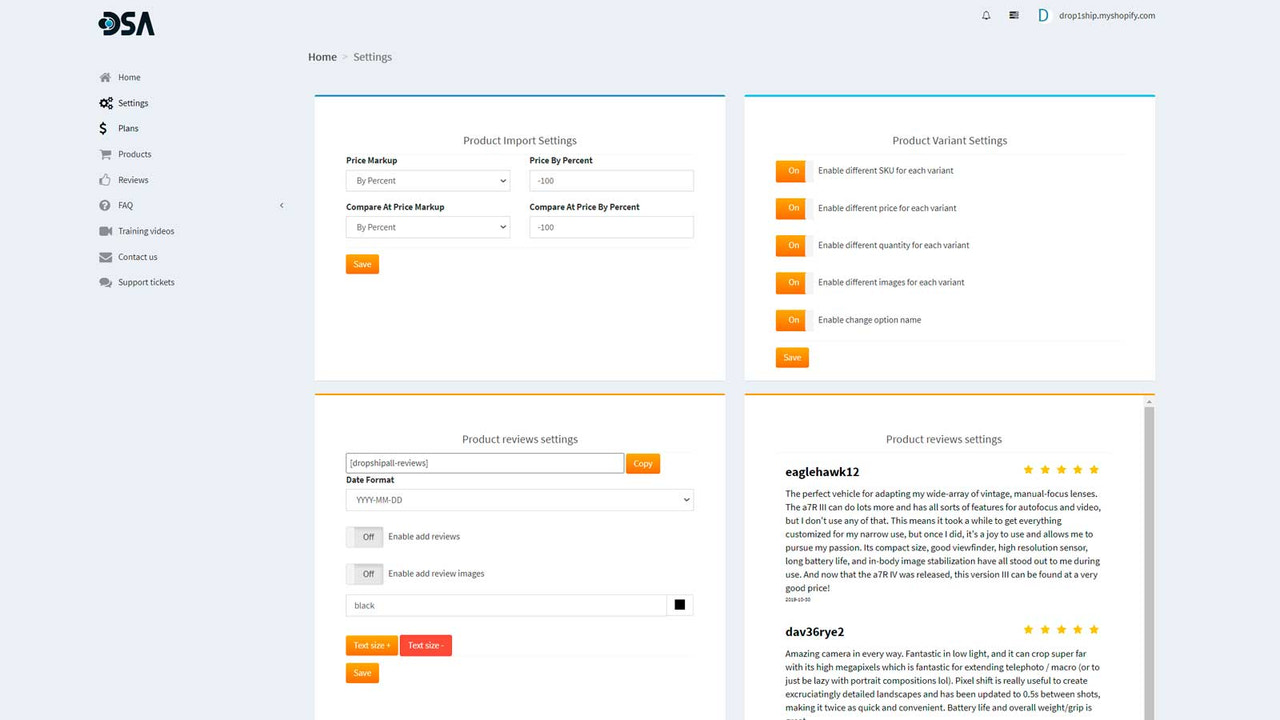Click the Home breadcrumb link
1280x720 pixels.
click(x=322, y=57)
